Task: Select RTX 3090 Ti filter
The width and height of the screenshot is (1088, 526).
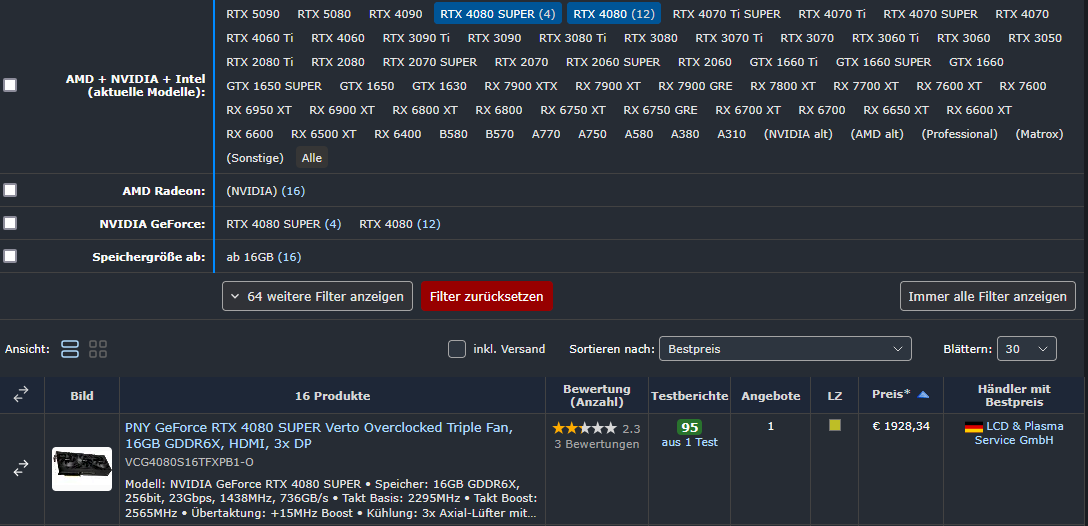Action: [x=416, y=38]
